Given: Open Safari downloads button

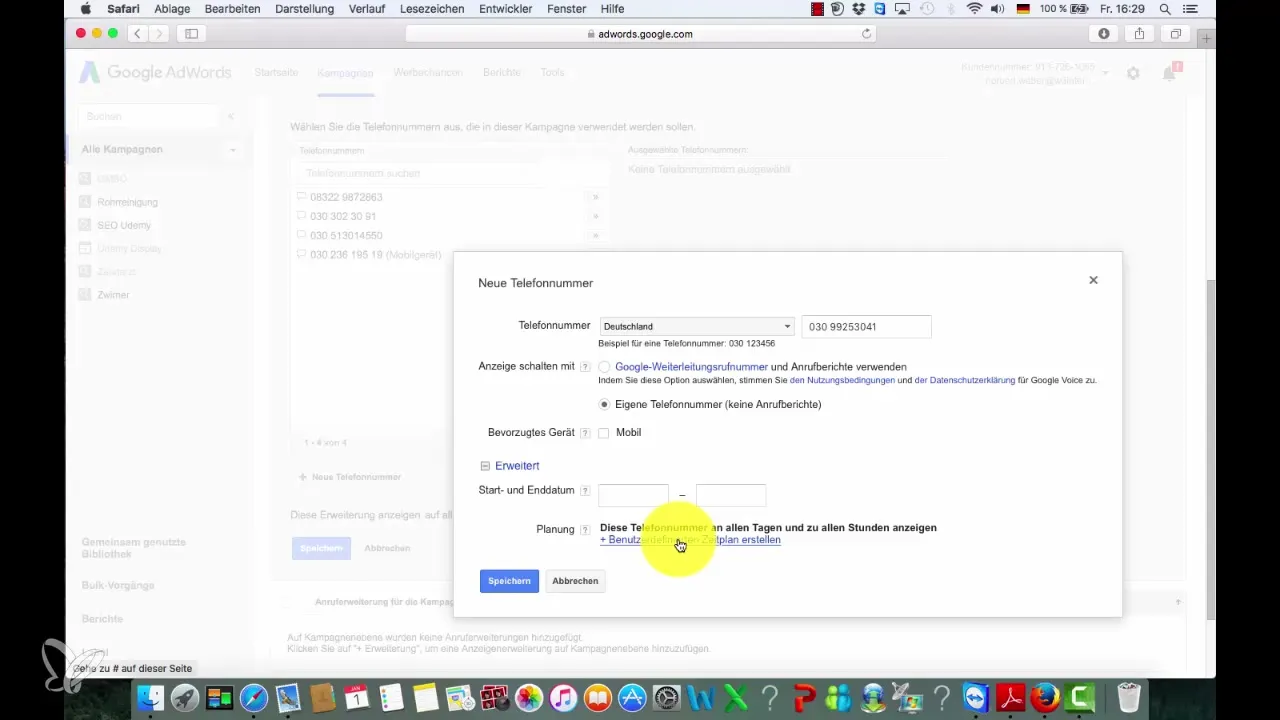Looking at the screenshot, I should (x=1104, y=34).
